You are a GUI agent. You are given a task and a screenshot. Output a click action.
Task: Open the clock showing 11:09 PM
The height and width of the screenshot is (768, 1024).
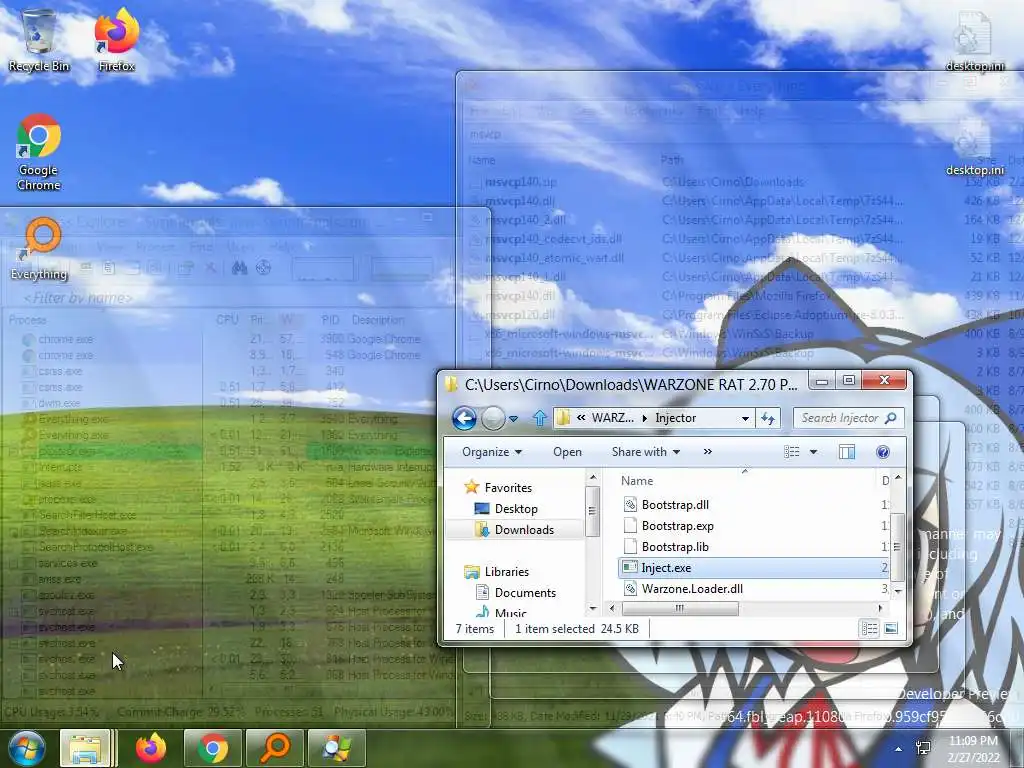tap(973, 749)
